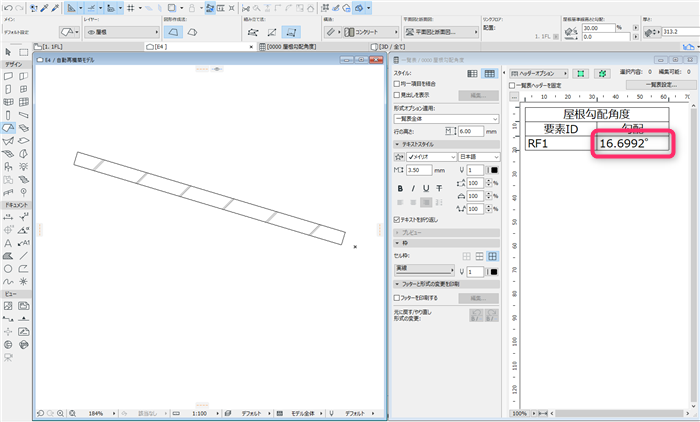The height and width of the screenshot is (422, 700).
Task: Apply strikethrough to the schedule text
Action: coord(439,188)
